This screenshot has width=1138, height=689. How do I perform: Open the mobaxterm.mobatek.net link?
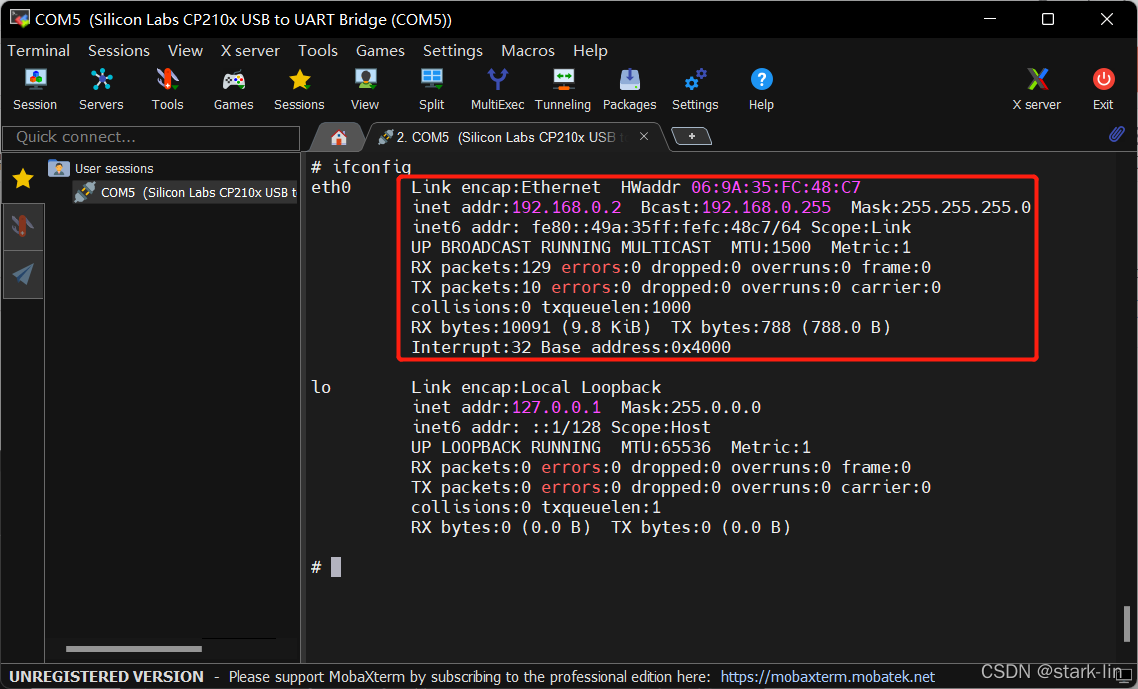click(x=827, y=677)
